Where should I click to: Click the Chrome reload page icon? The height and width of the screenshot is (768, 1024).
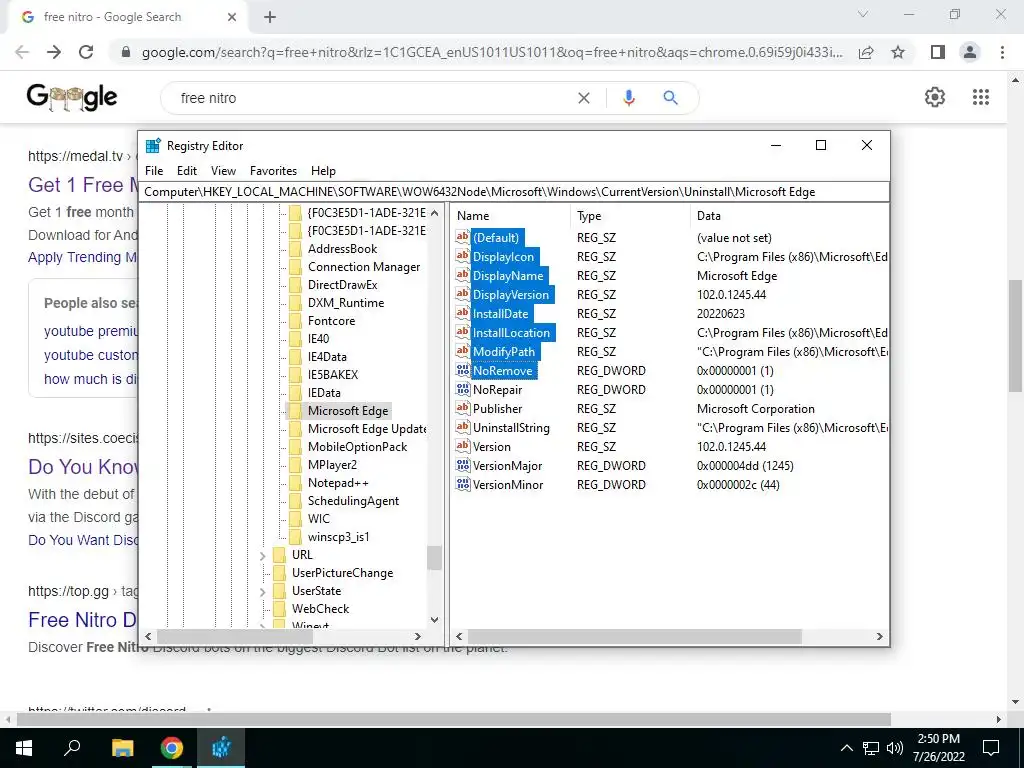point(86,52)
